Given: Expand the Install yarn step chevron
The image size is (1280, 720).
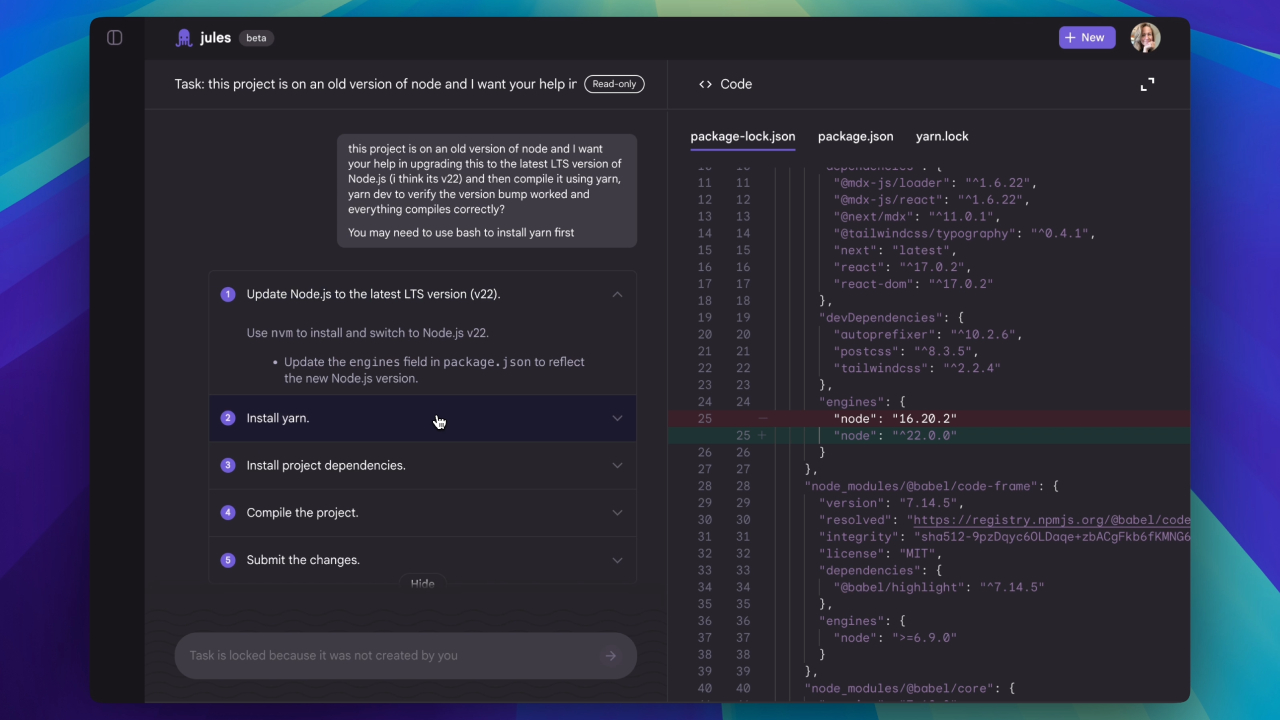Looking at the screenshot, I should 617,418.
